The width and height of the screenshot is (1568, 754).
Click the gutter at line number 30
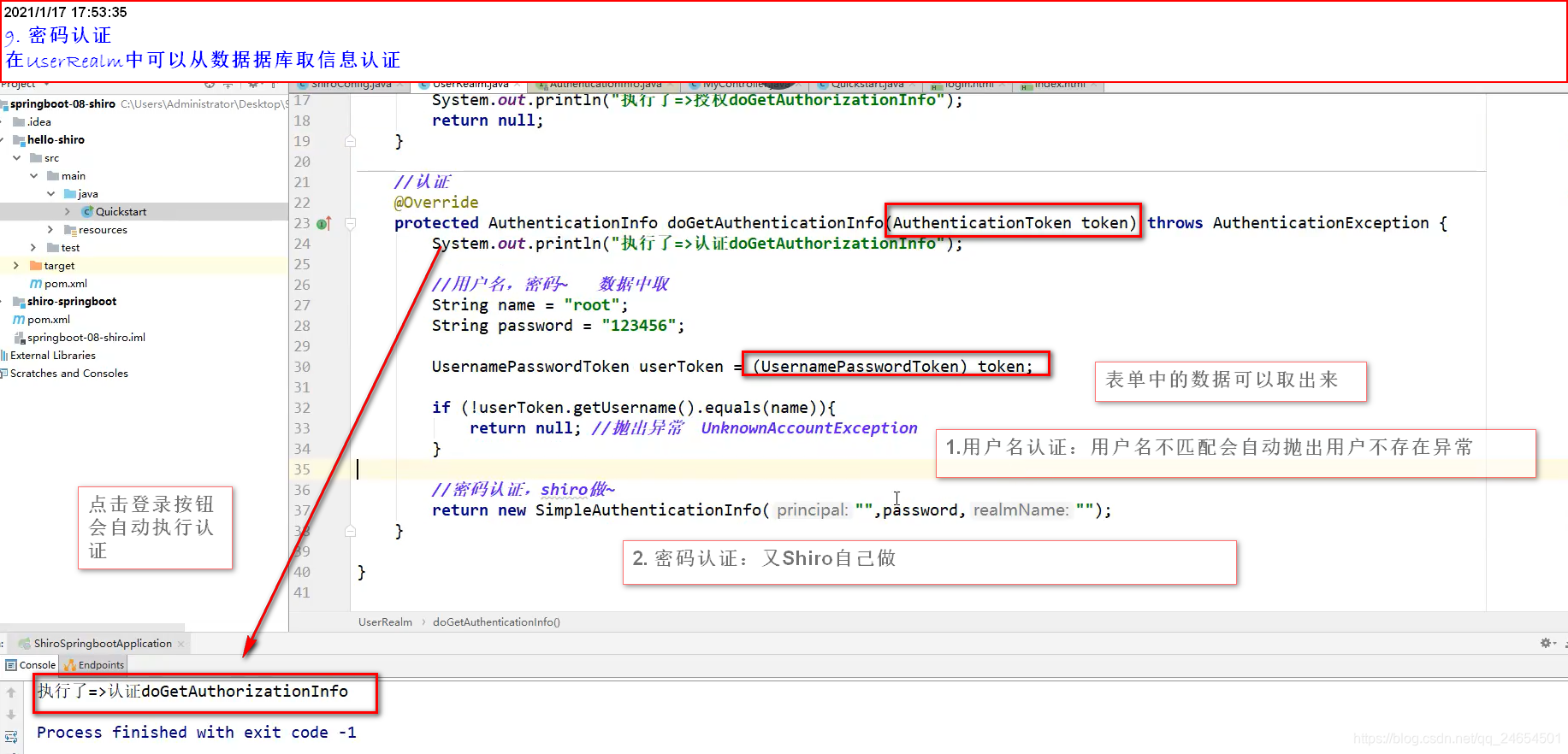pos(302,367)
